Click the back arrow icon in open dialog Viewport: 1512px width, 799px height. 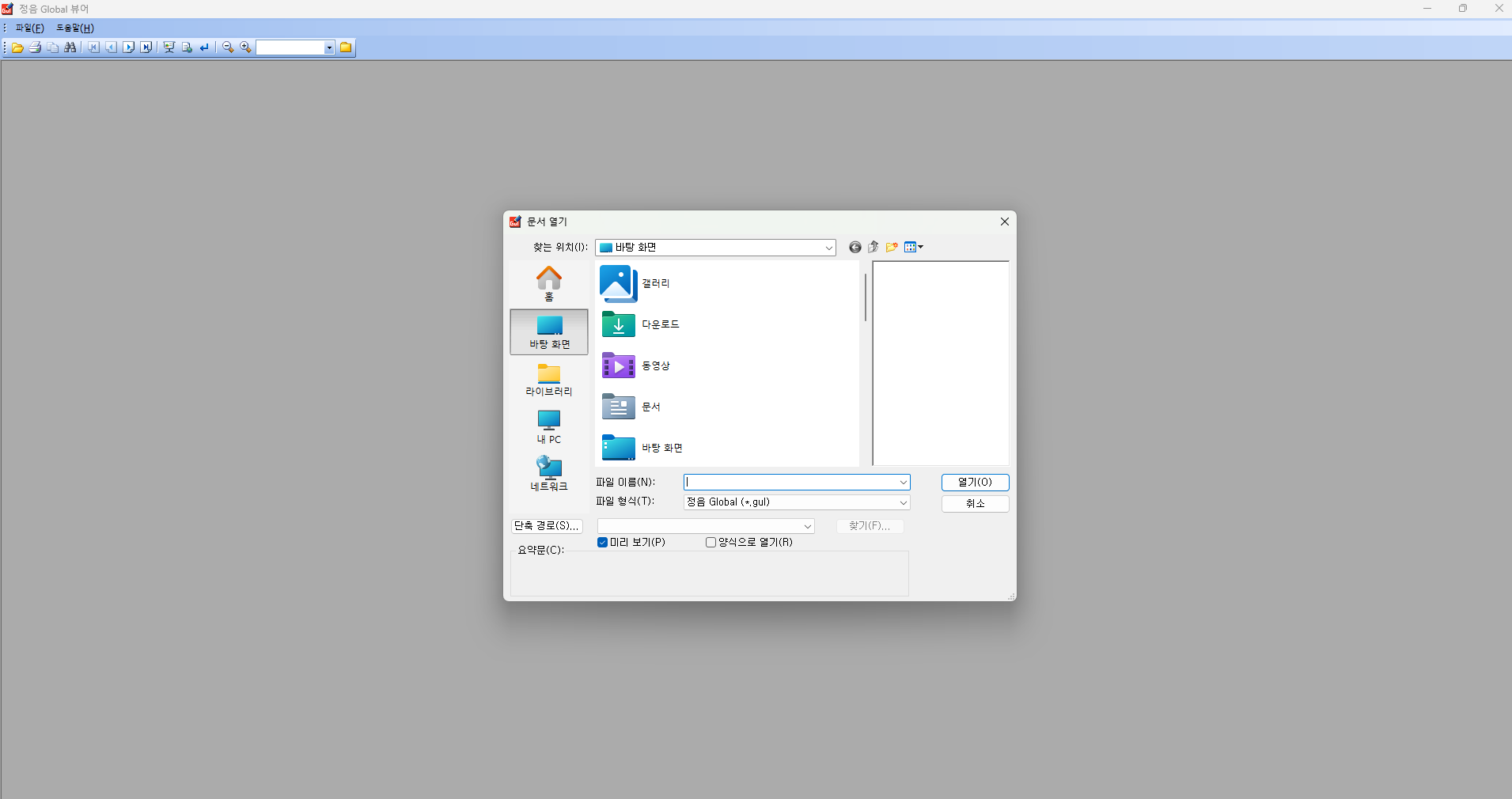tap(855, 248)
